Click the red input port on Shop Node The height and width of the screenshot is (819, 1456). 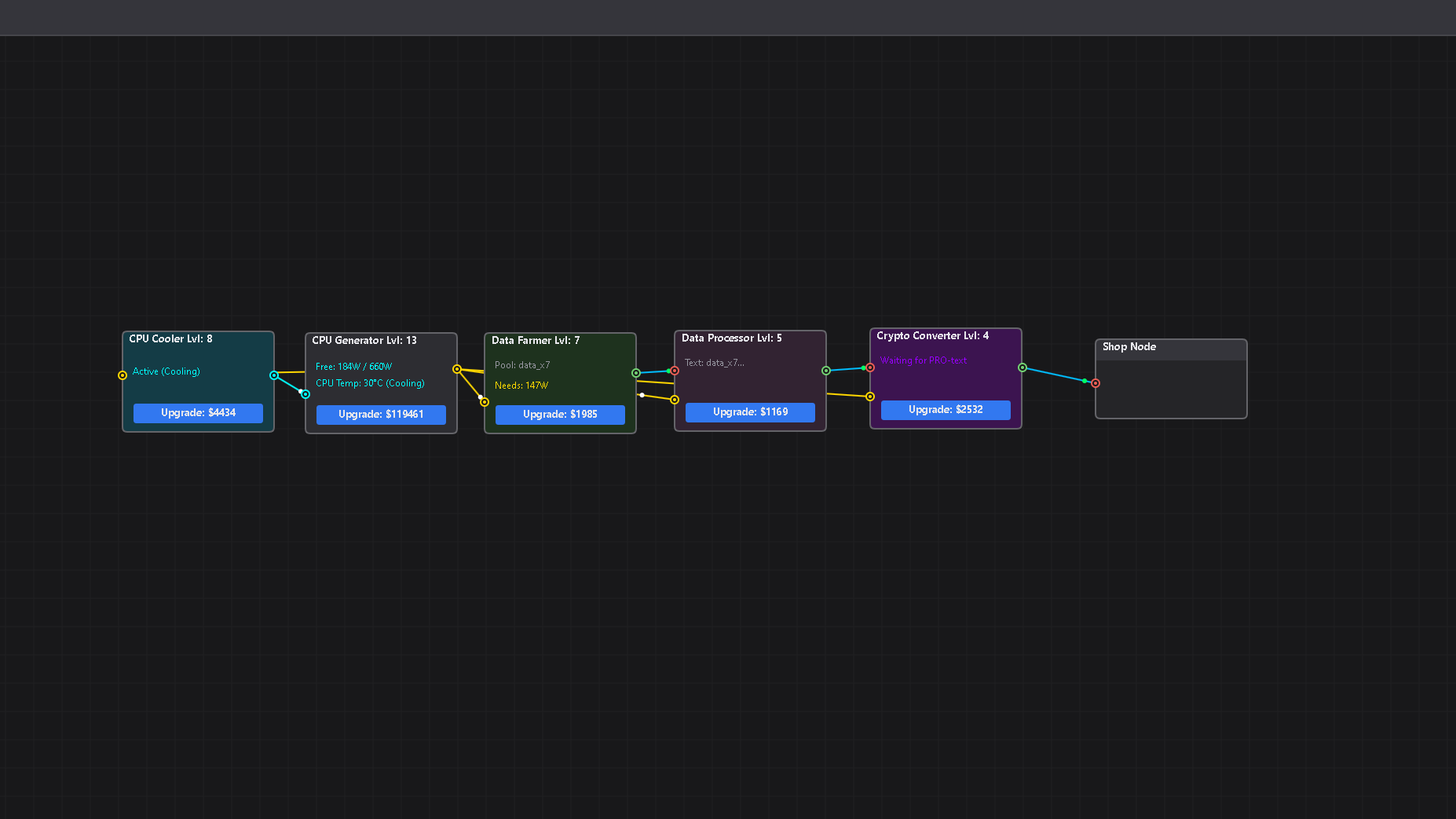click(1096, 383)
